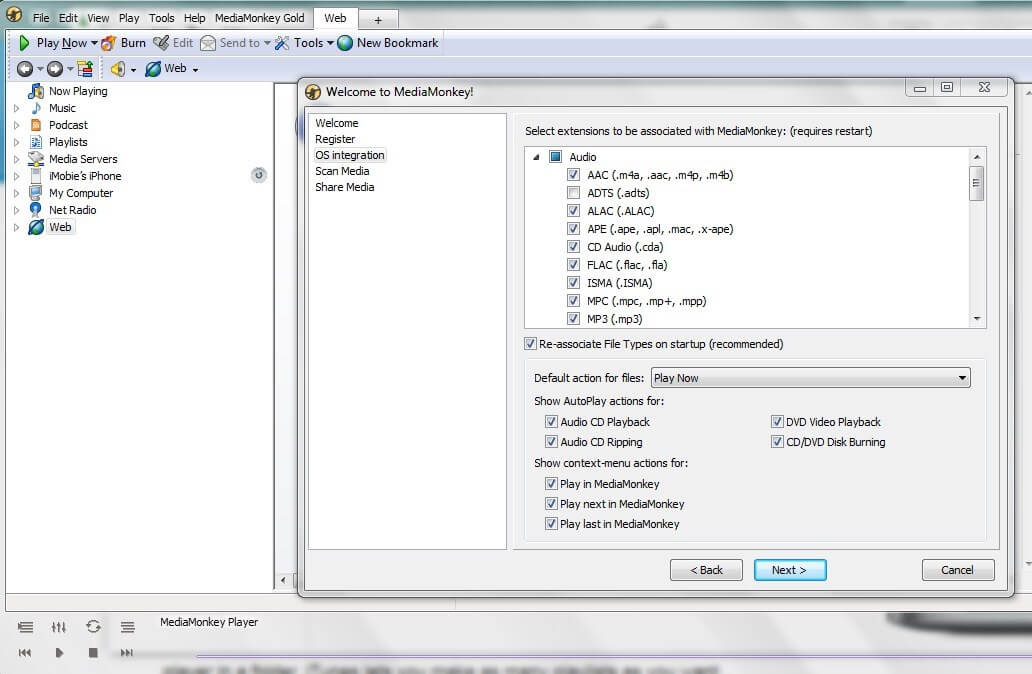
Task: Go back with the navigation back arrow
Action: click(25, 68)
